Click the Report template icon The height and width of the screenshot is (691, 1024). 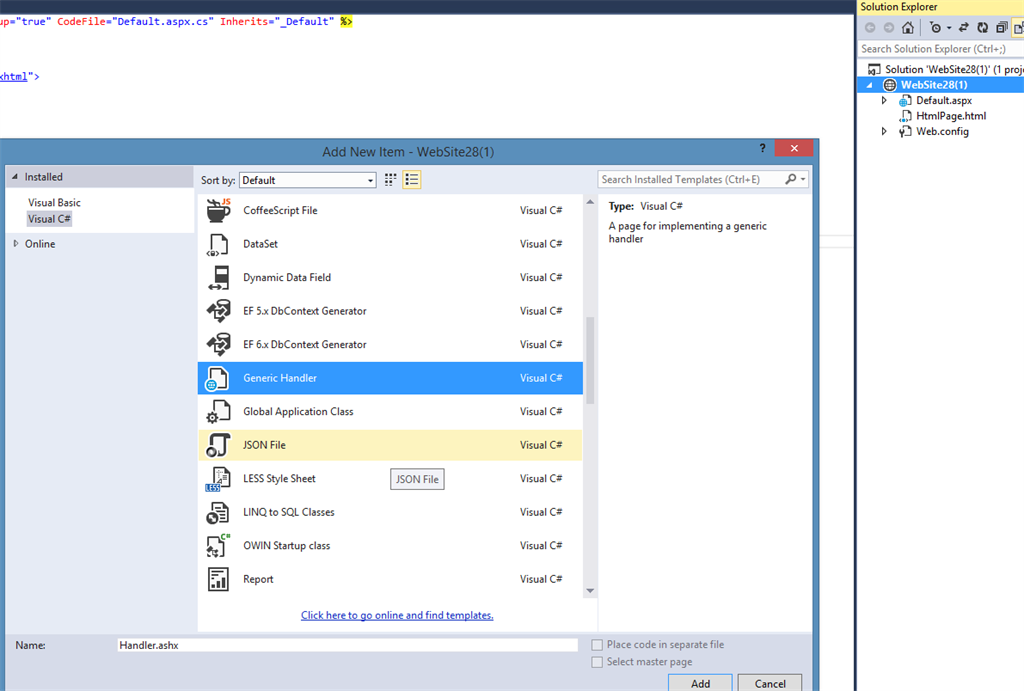(218, 579)
